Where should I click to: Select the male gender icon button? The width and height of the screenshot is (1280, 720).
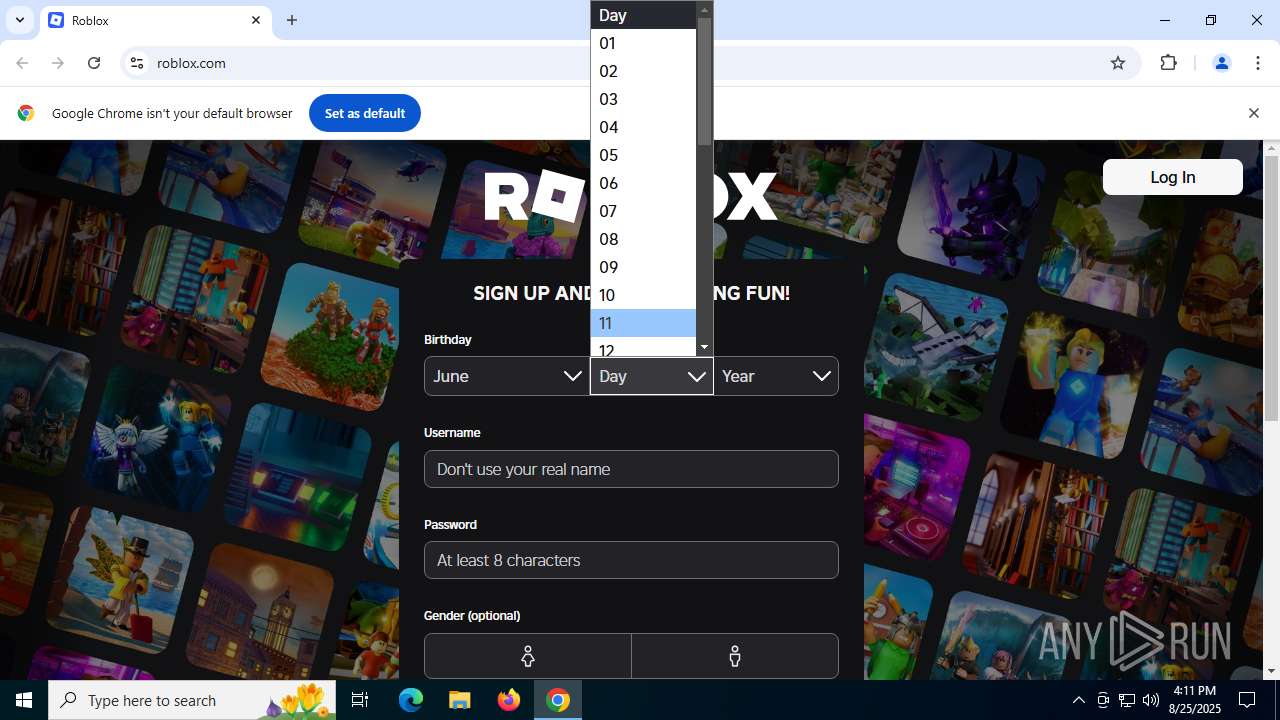point(735,656)
